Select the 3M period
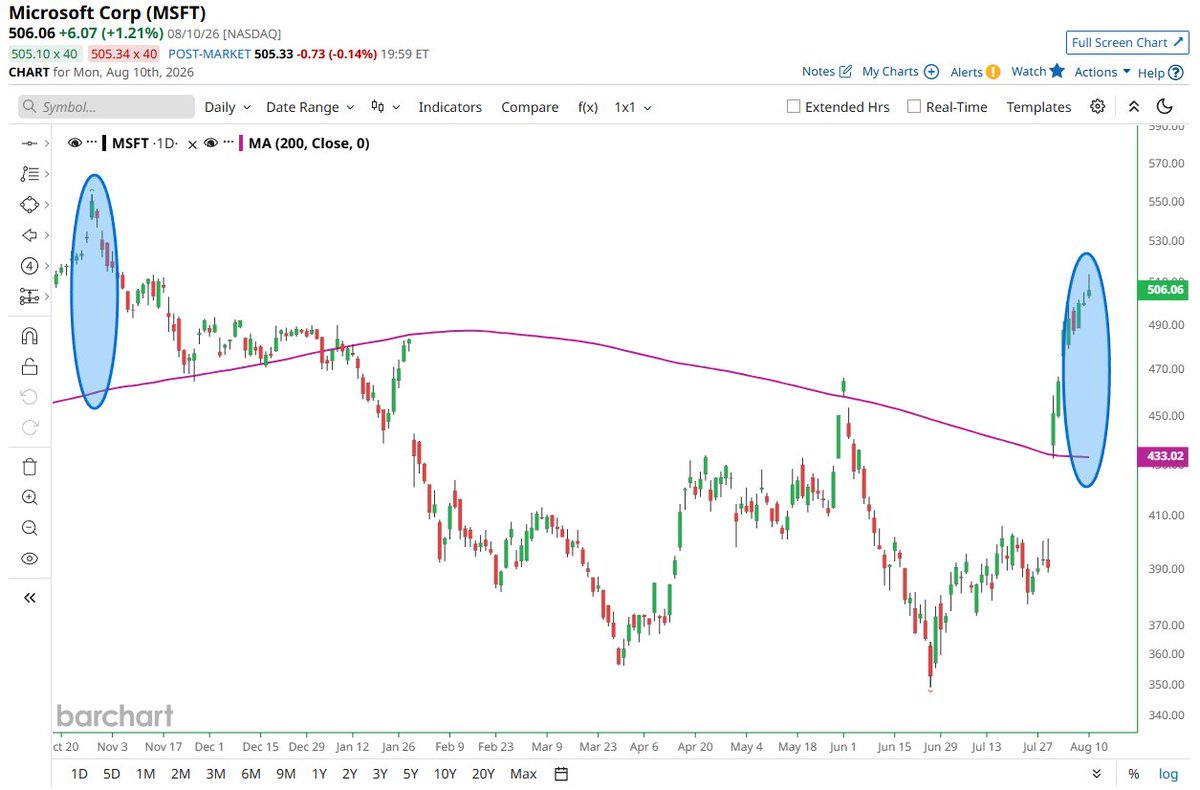Image resolution: width=1200 pixels, height=790 pixels. [215, 774]
